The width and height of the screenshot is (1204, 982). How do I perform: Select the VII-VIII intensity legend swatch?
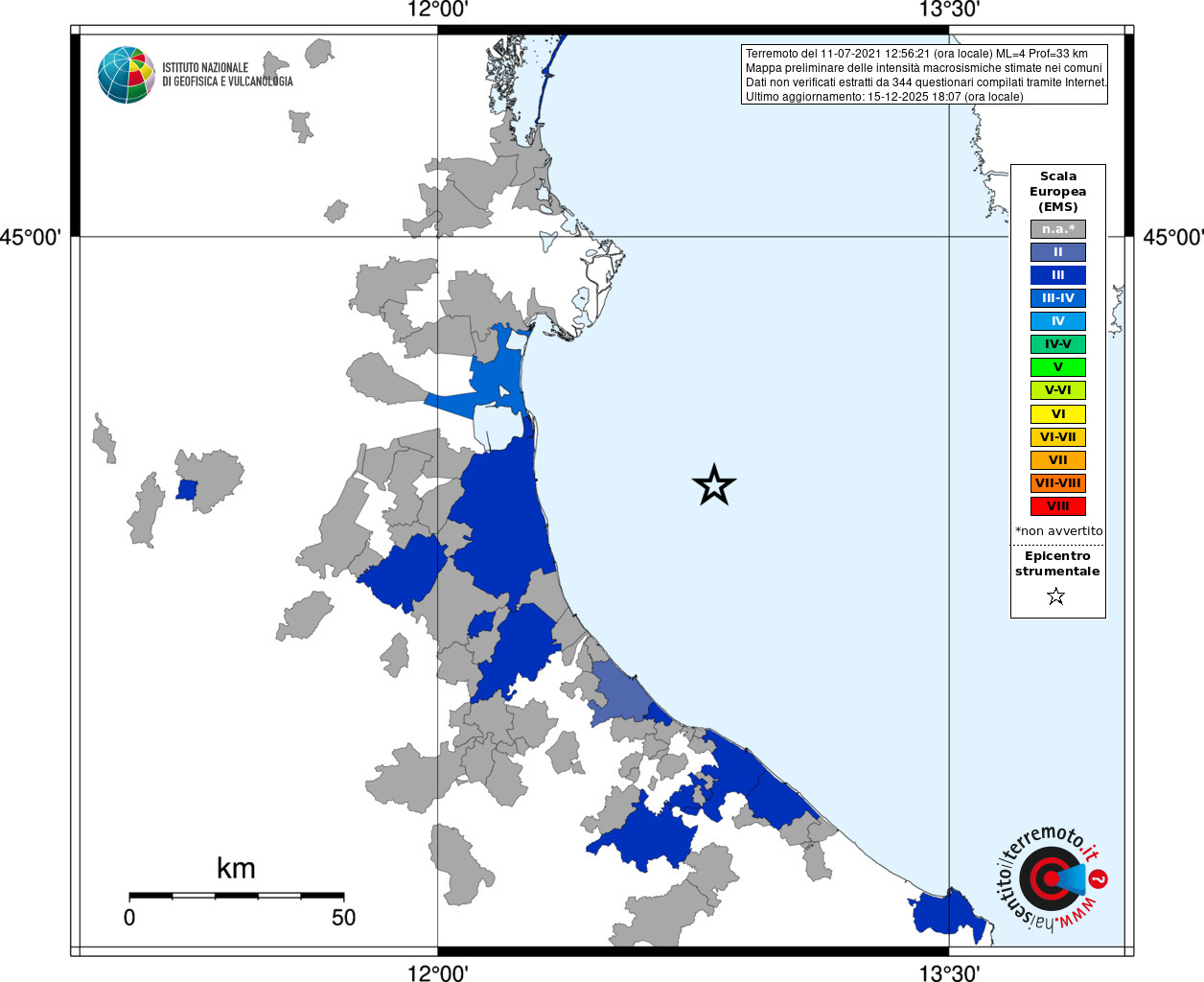pyautogui.click(x=1058, y=483)
